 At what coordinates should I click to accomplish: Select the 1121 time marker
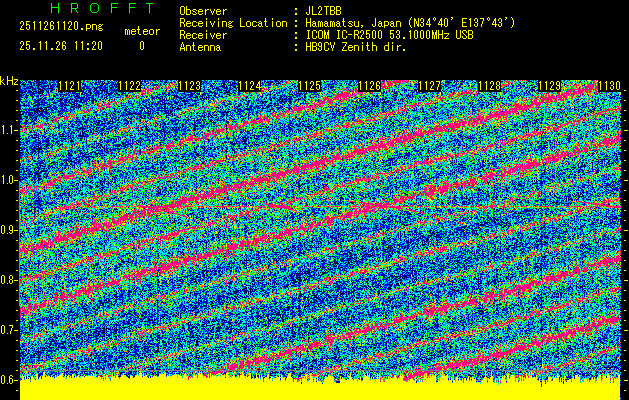click(69, 86)
